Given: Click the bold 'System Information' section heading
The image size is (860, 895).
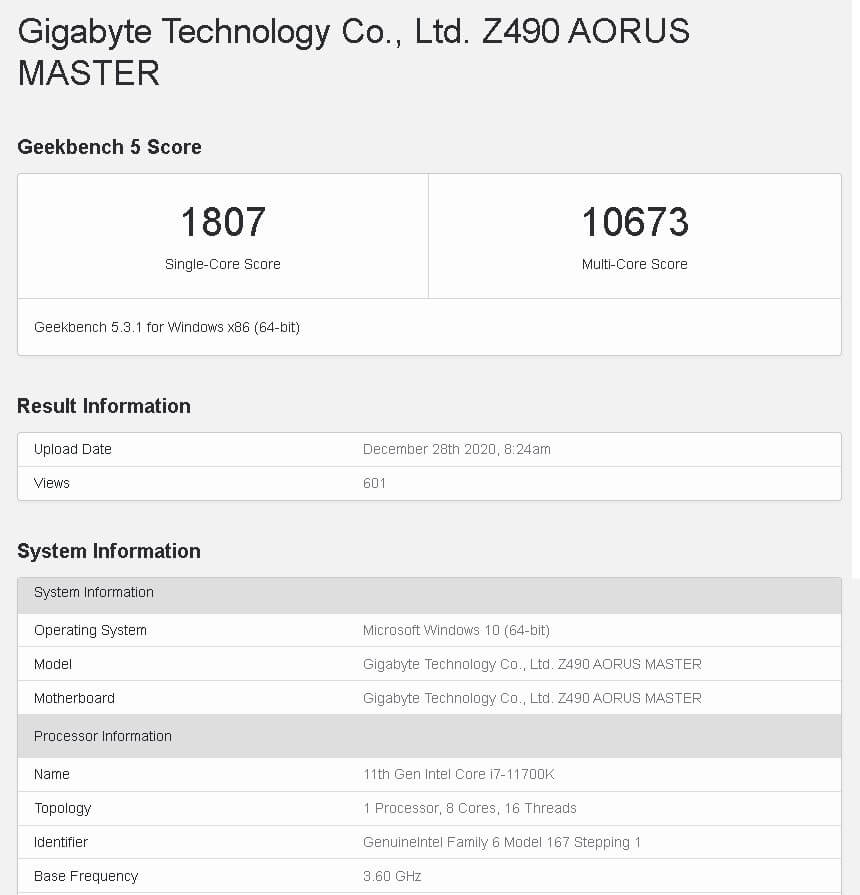Looking at the screenshot, I should [109, 551].
